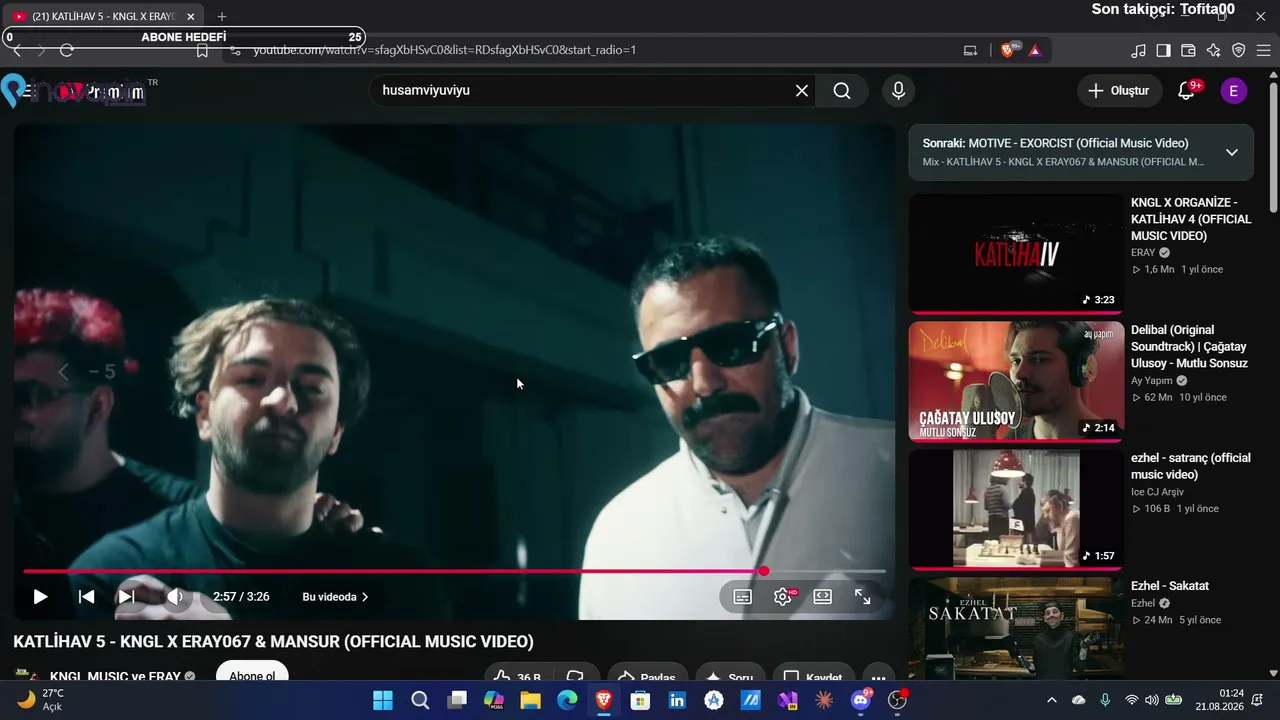Open YouTube notifications bell
The width and height of the screenshot is (1280, 720).
click(1187, 91)
